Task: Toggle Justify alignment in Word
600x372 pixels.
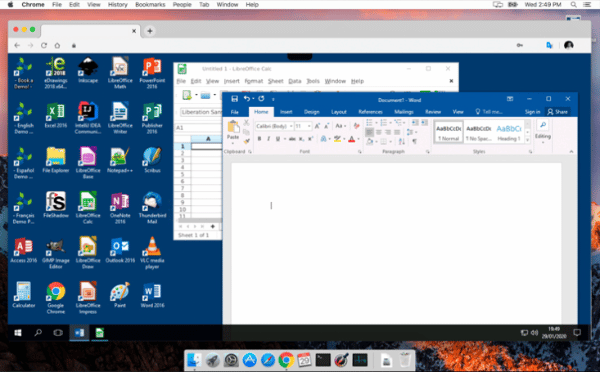Action: (x=397, y=132)
